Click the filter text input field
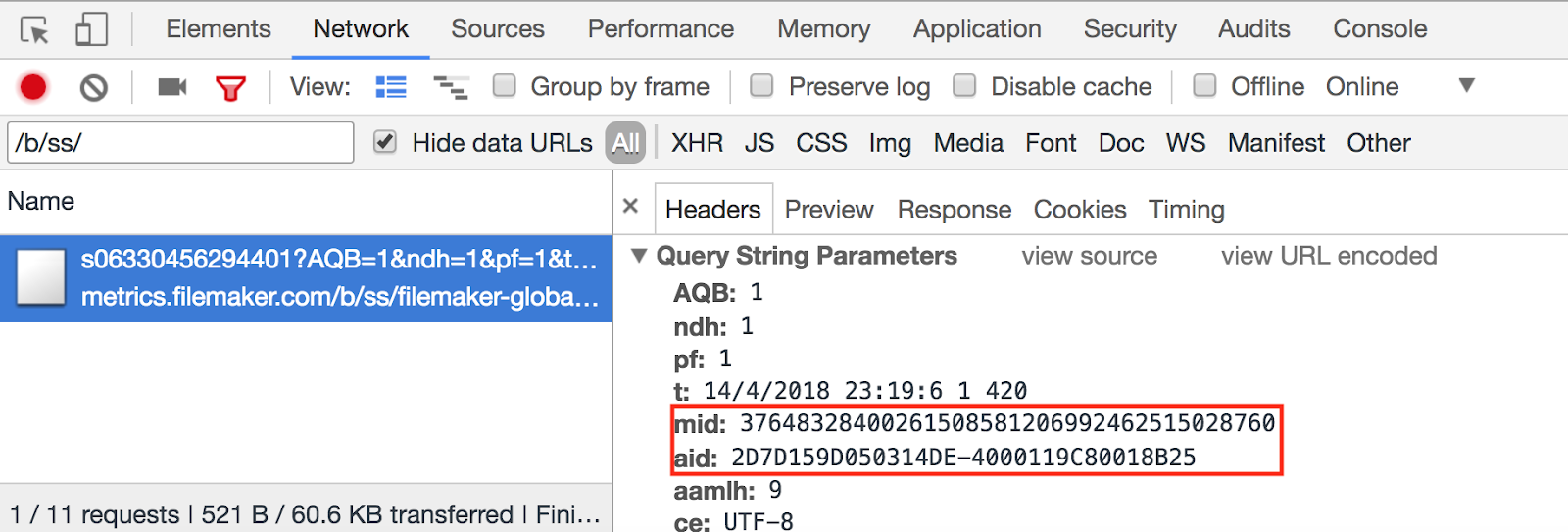Image resolution: width=1568 pixels, height=532 pixels. [180, 143]
